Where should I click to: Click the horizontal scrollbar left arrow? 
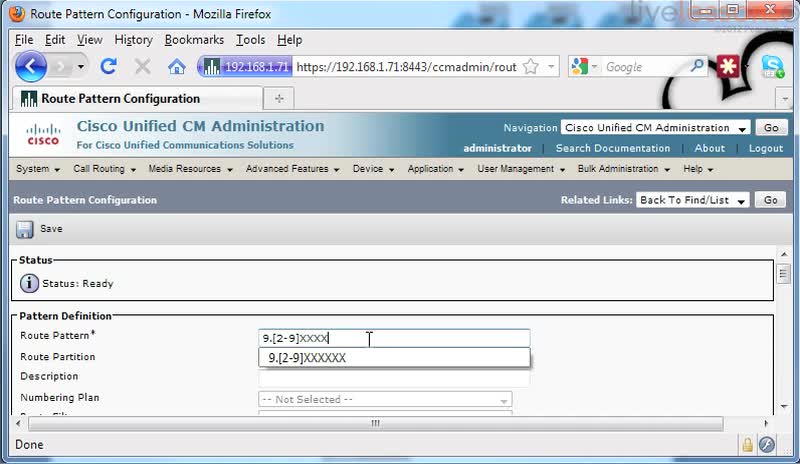(18, 423)
